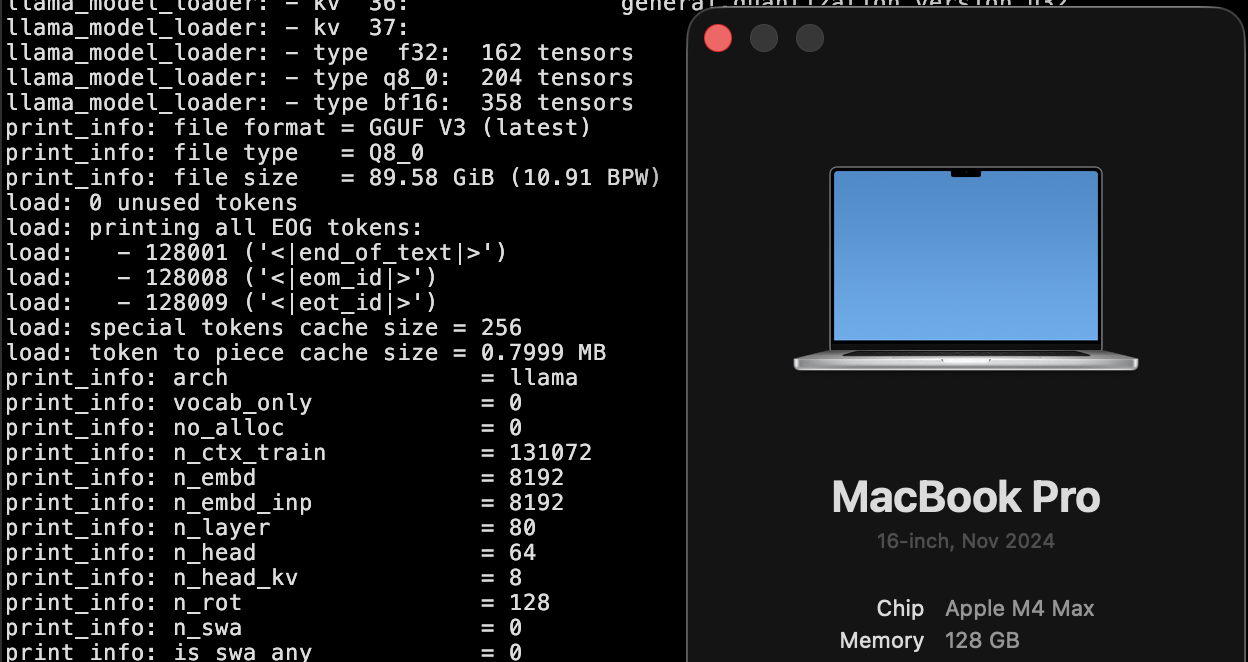Click the 'n_ctx_train = 131072' line
Image resolution: width=1248 pixels, height=662 pixels.
299,453
